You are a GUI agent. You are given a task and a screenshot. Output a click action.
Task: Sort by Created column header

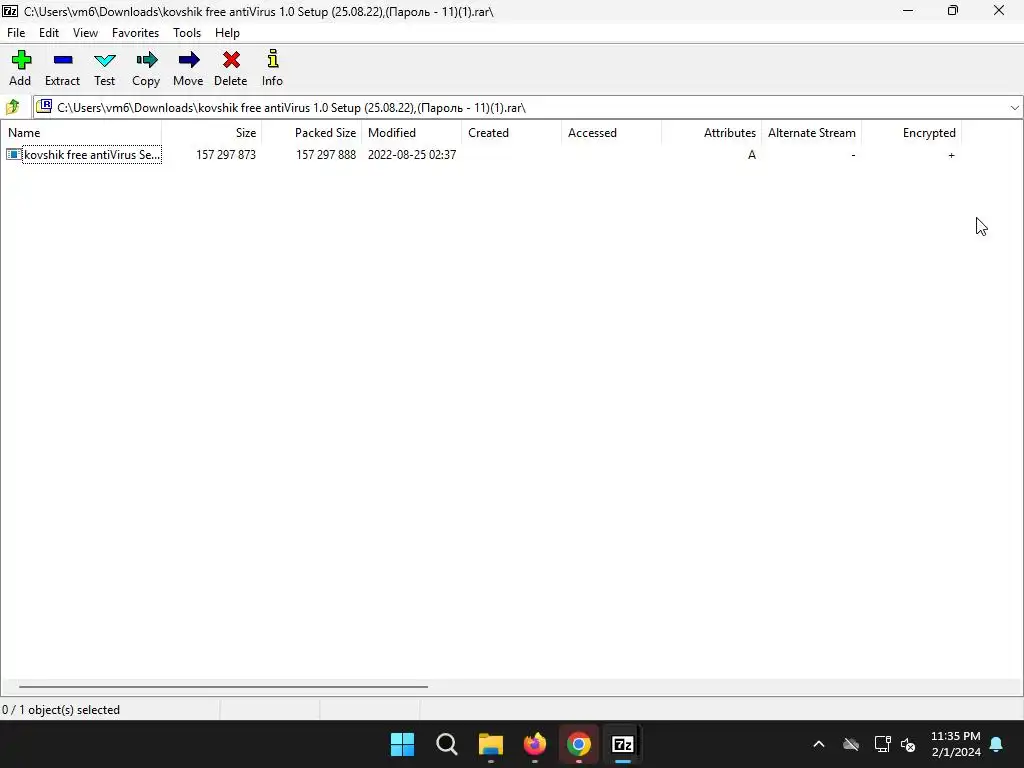tap(511, 133)
